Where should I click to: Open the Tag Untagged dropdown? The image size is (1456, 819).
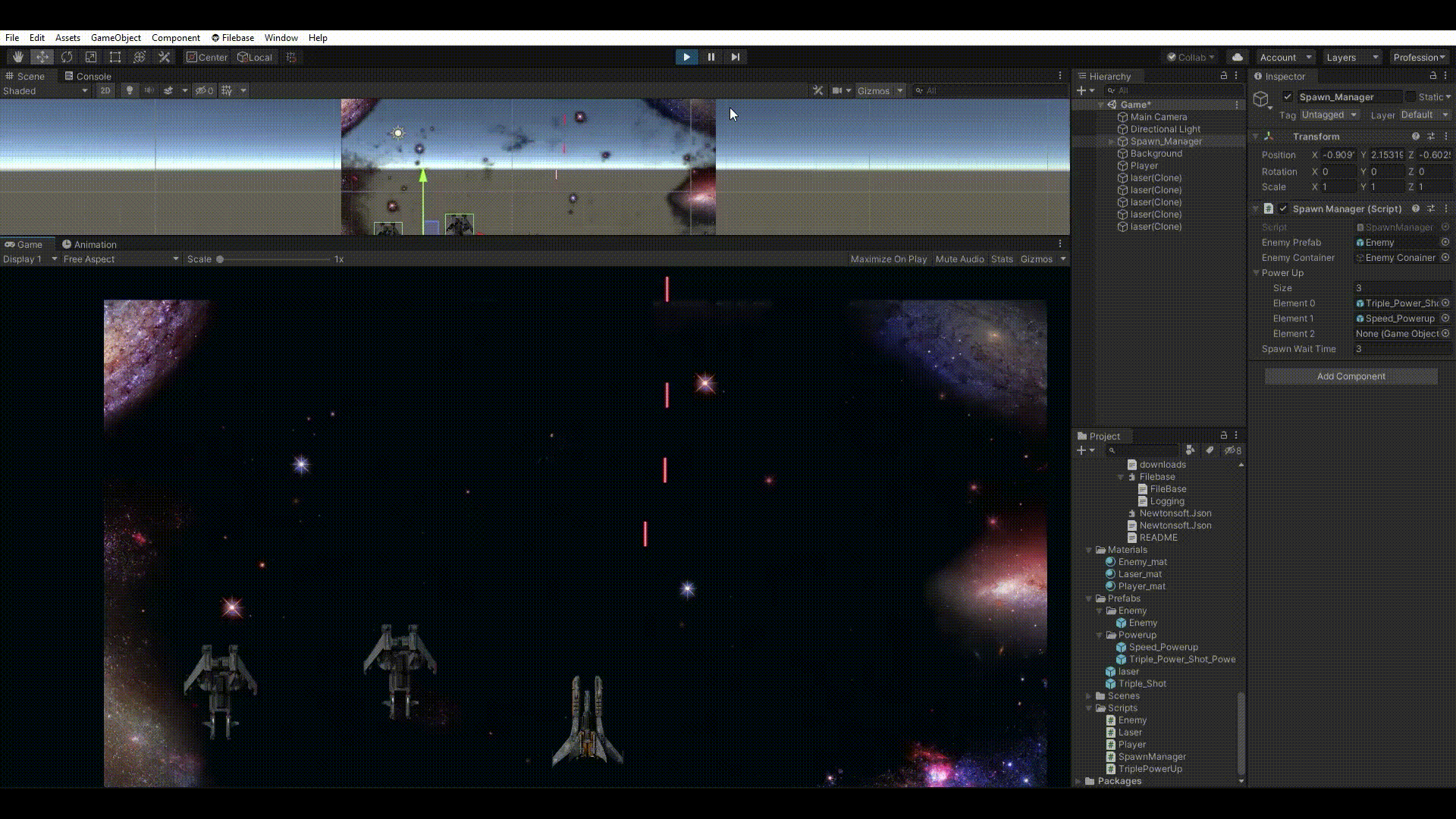point(1329,115)
